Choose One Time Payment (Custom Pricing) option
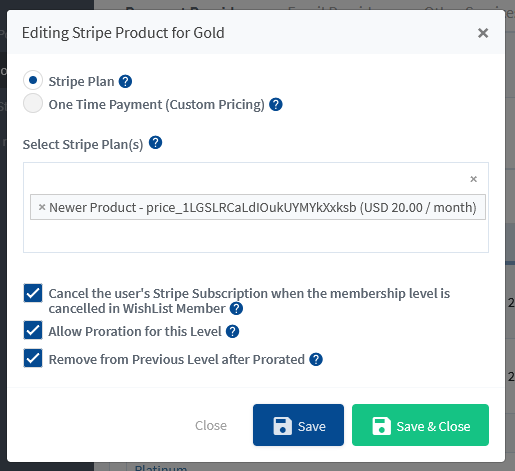The height and width of the screenshot is (471, 515). 33,103
